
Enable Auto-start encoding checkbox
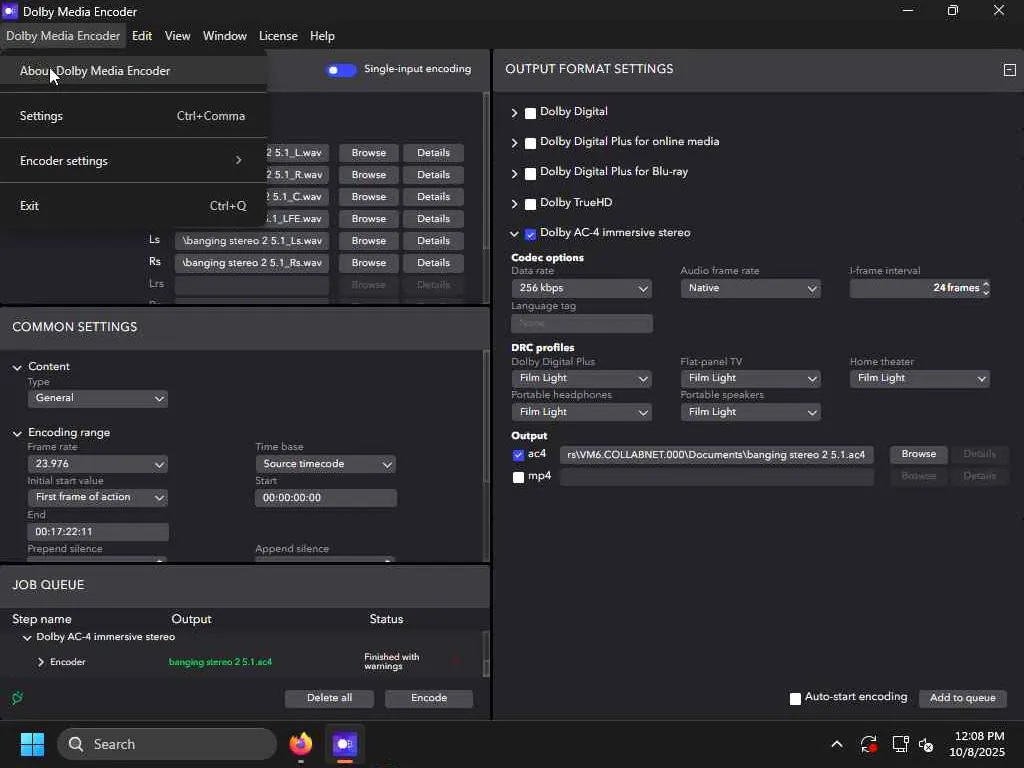coord(795,698)
